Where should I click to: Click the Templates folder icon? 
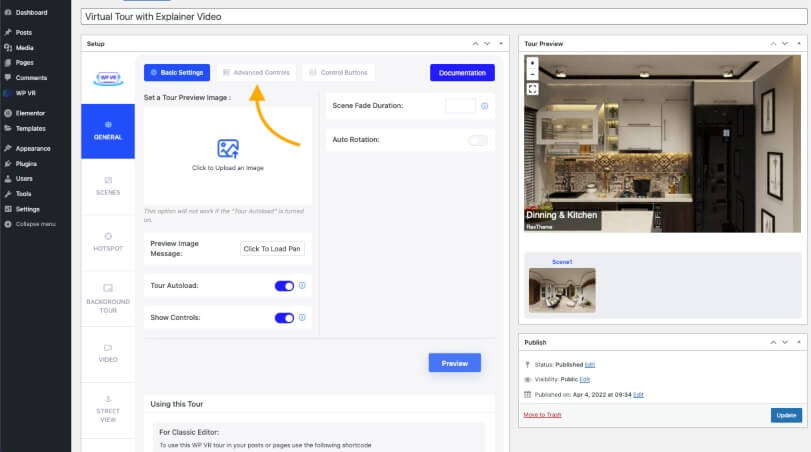click(x=8, y=128)
